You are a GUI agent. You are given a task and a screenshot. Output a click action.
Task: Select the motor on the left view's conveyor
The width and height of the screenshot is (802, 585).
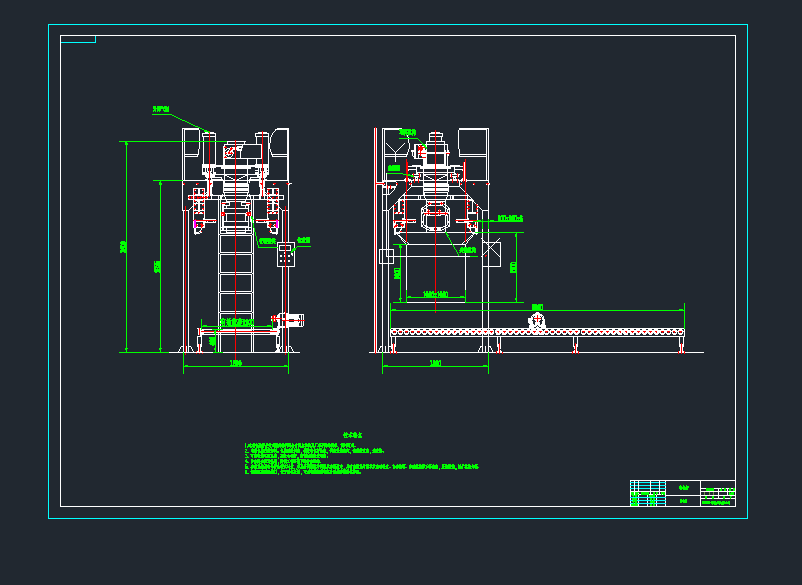[291, 319]
